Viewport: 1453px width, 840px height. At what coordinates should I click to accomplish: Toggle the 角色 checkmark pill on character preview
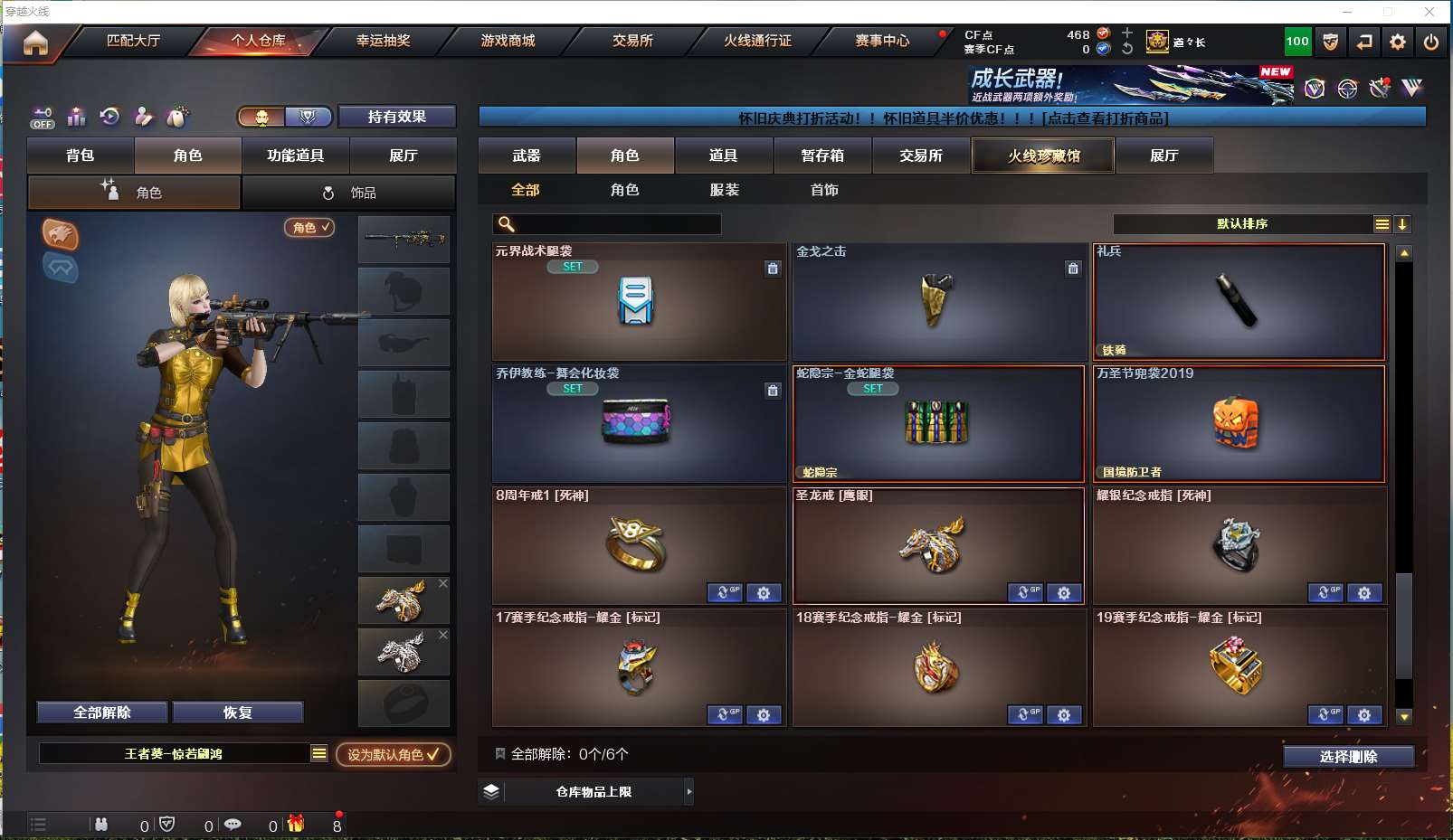[309, 228]
